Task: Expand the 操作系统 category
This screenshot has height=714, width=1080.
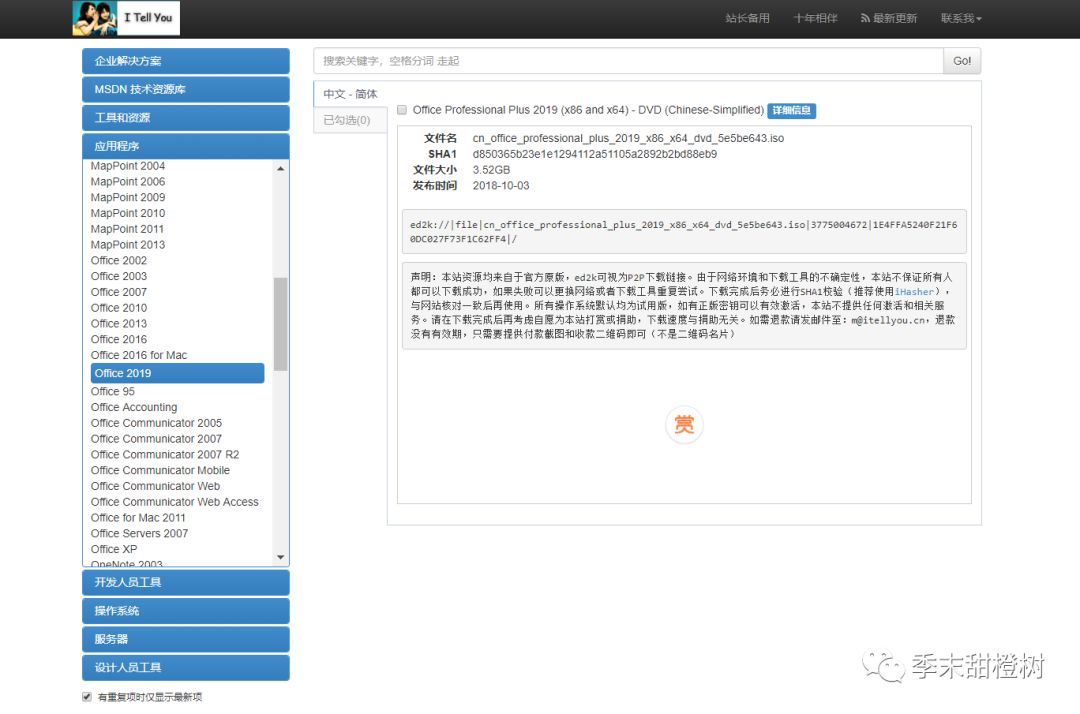Action: tap(185, 611)
